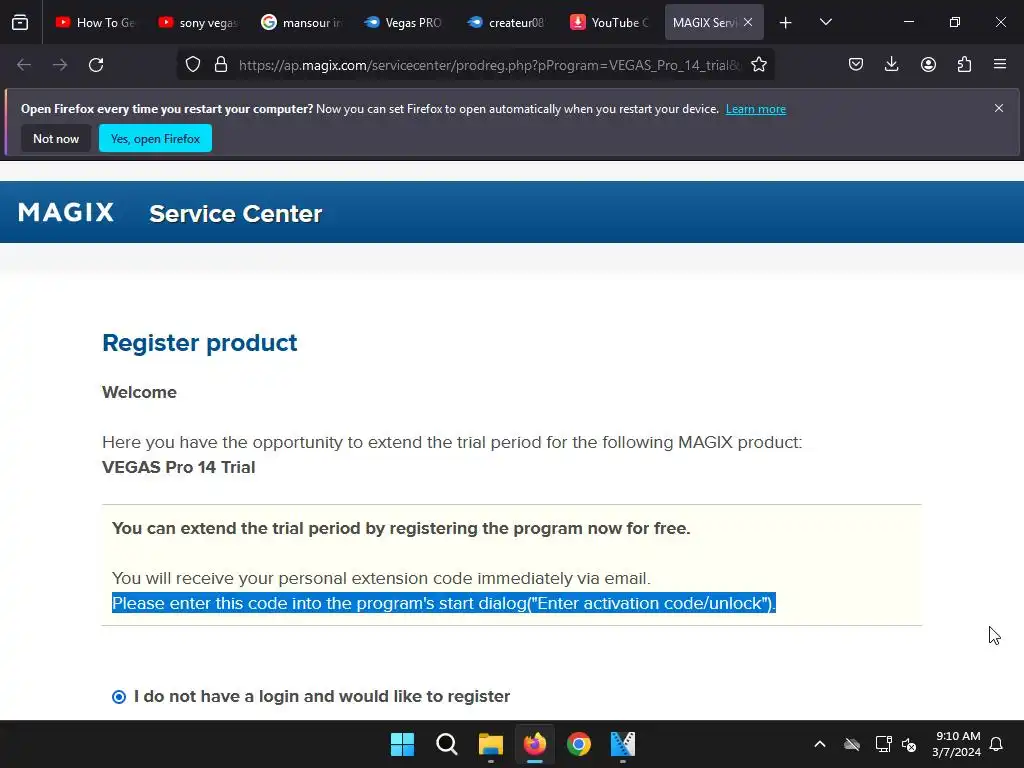Open OneDrive cloud tray icon
This screenshot has width=1024, height=768.
(852, 744)
